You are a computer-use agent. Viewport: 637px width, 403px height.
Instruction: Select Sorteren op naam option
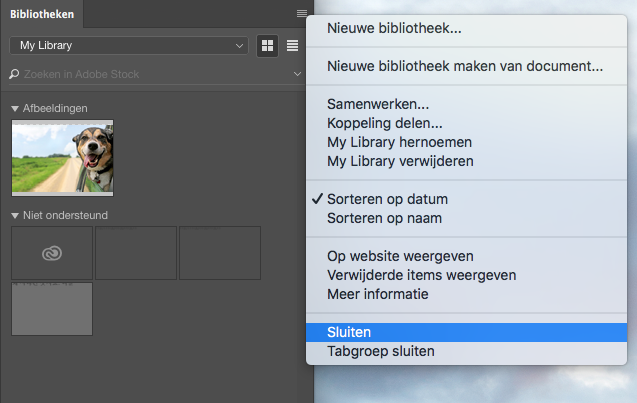384,218
